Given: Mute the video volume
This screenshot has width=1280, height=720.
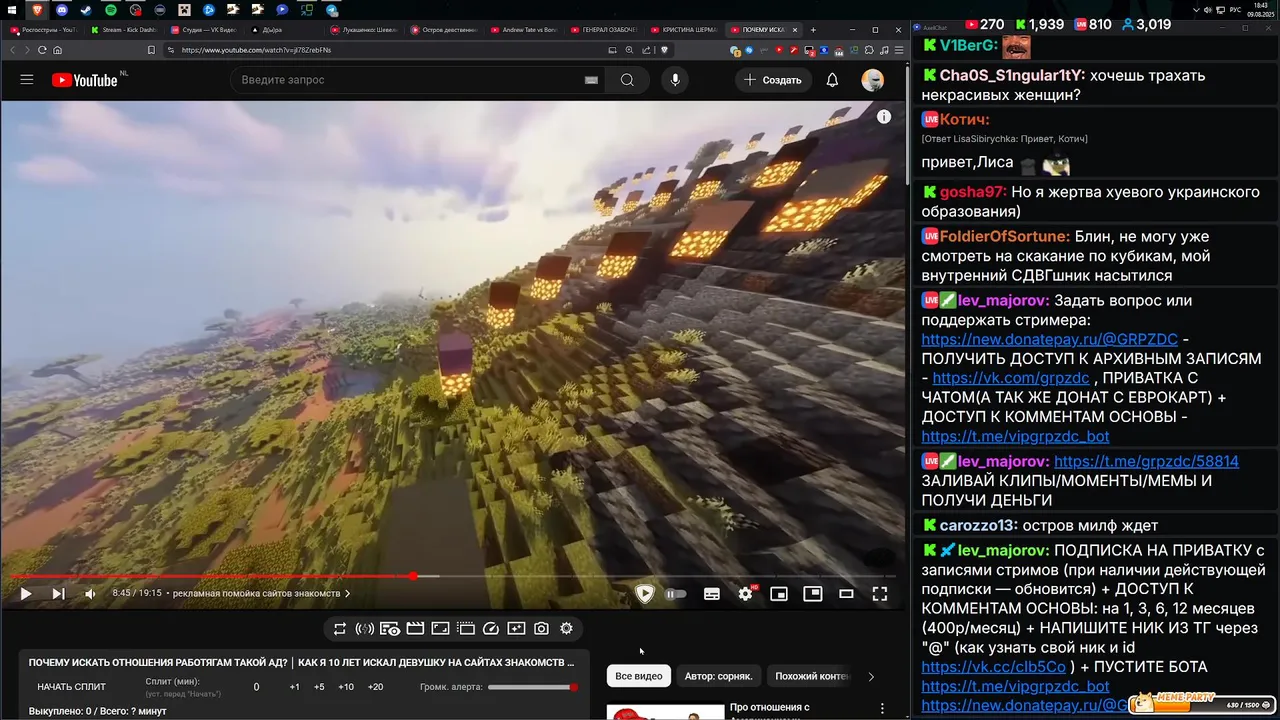Looking at the screenshot, I should click(x=90, y=594).
